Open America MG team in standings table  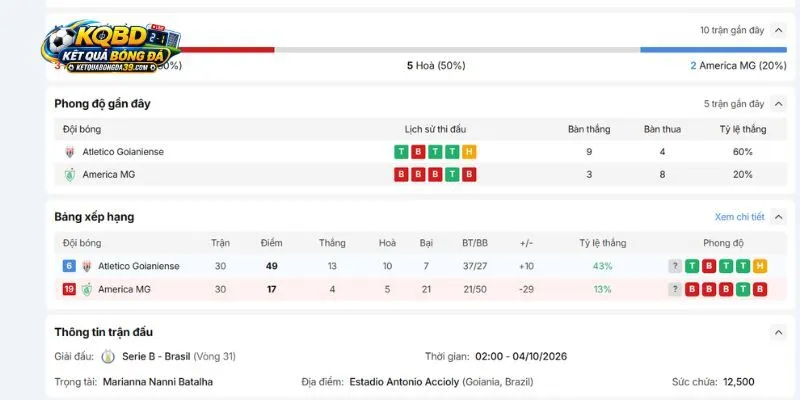(124, 289)
